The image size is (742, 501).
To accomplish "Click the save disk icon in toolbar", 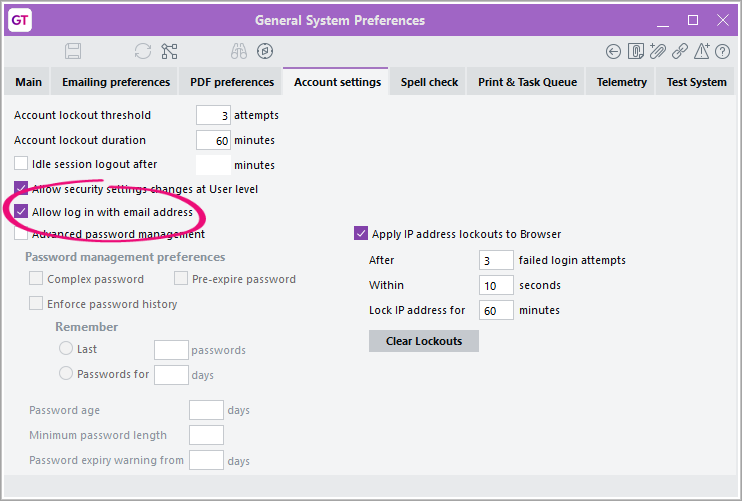I will pos(73,51).
